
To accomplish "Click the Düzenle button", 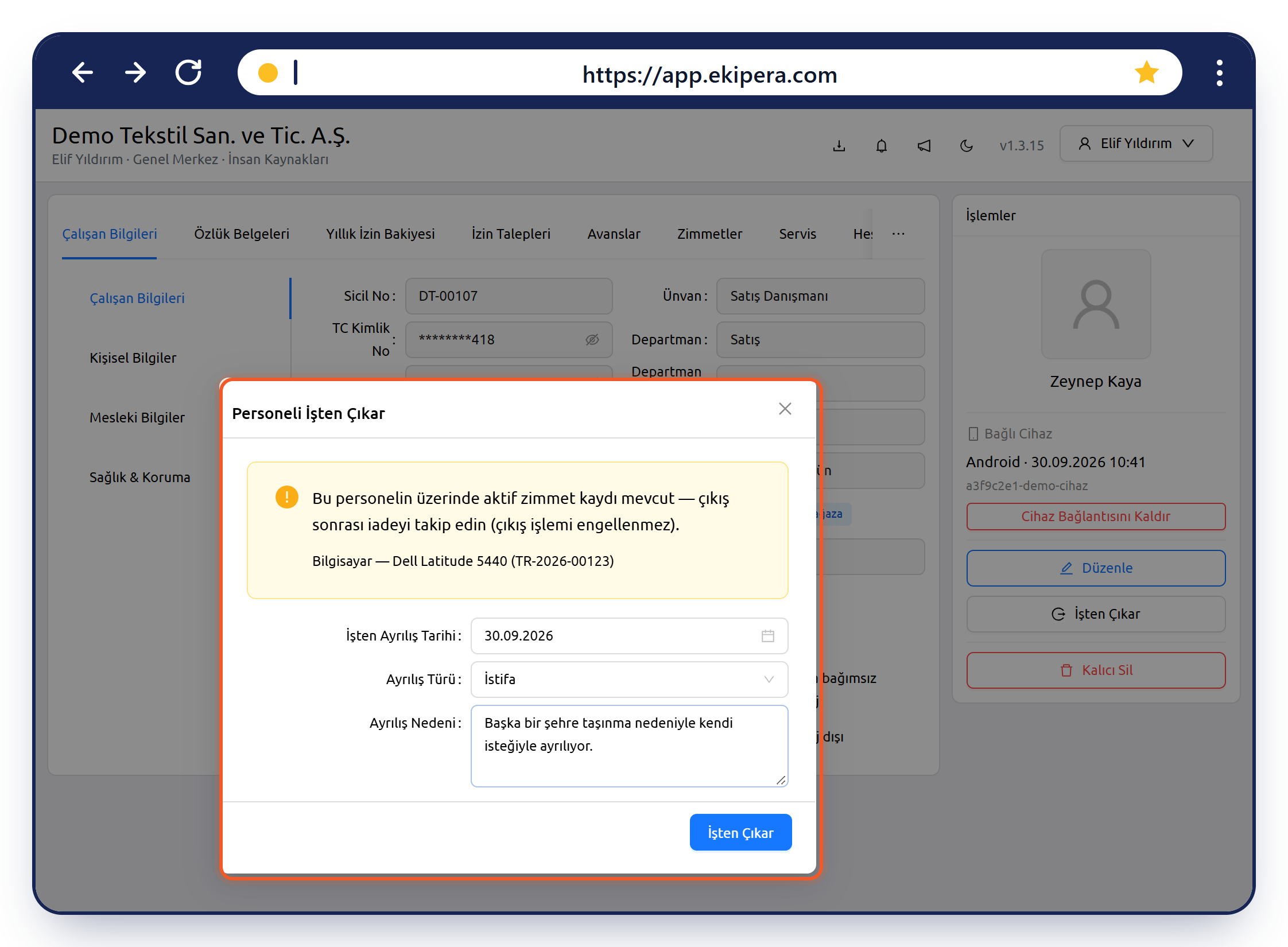I will pyautogui.click(x=1096, y=568).
